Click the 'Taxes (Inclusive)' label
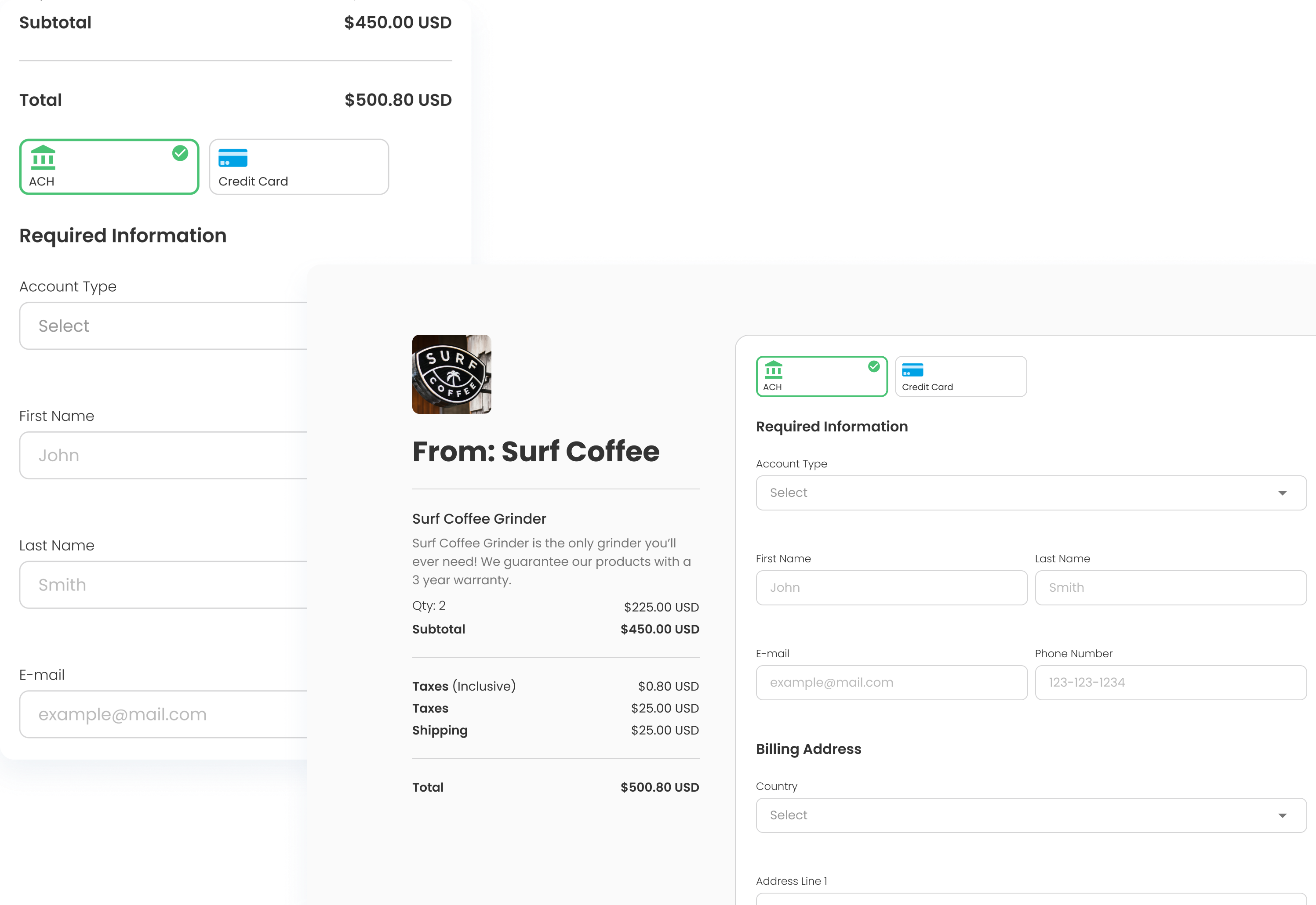This screenshot has height=905, width=1316. 464,686
